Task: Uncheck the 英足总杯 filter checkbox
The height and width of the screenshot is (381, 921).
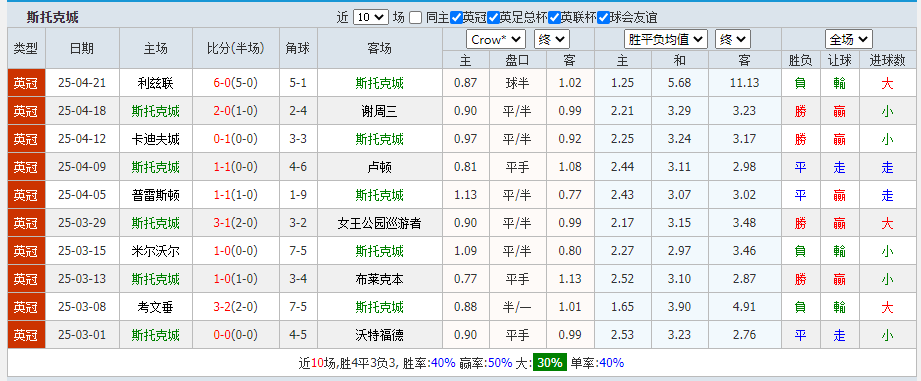Action: point(493,18)
